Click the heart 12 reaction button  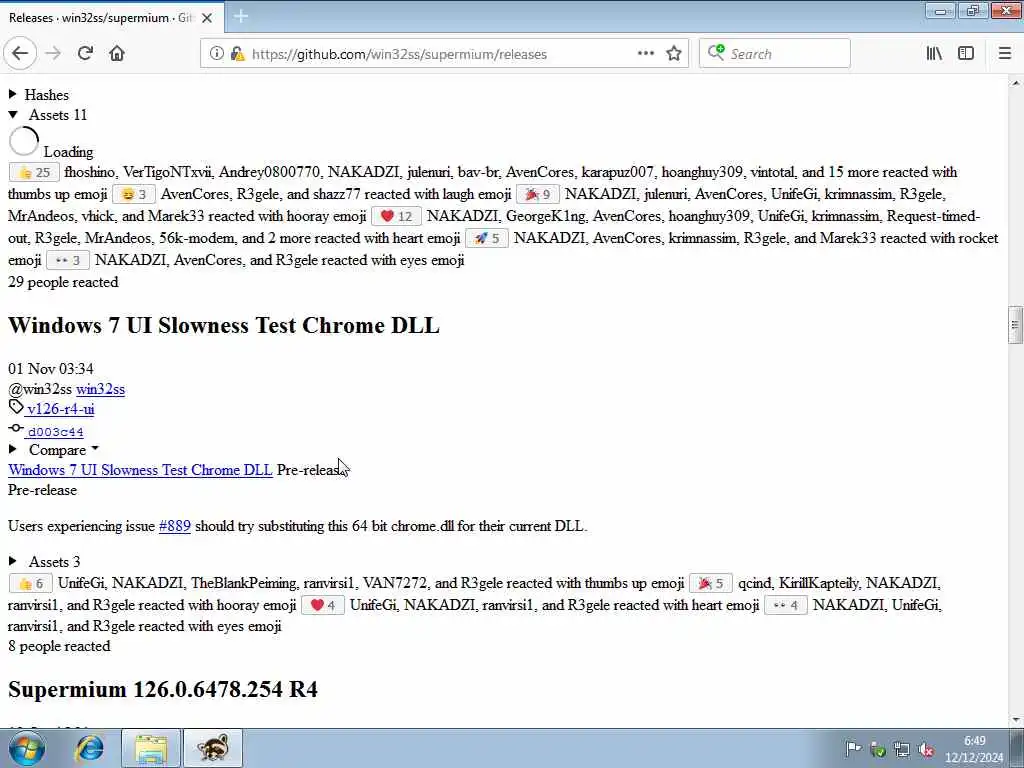(x=396, y=216)
